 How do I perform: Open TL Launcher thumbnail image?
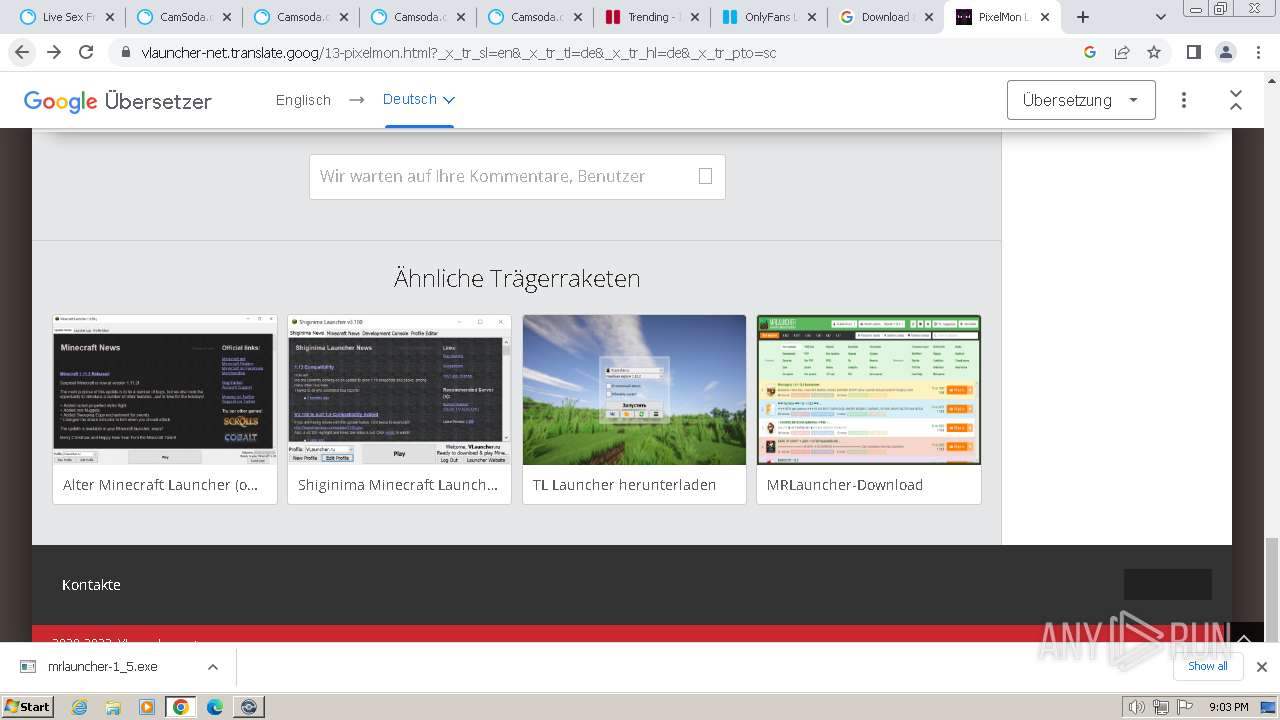634,390
